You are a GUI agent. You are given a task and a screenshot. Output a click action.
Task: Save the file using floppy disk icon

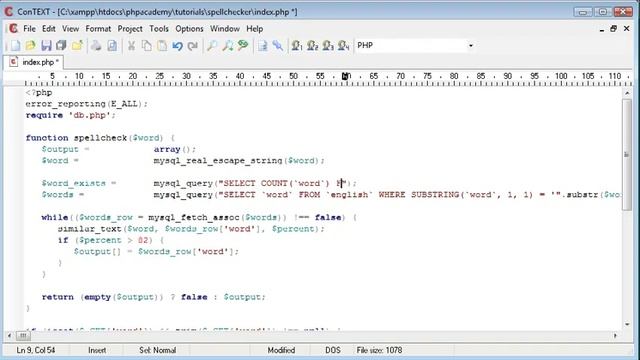click(x=46, y=45)
